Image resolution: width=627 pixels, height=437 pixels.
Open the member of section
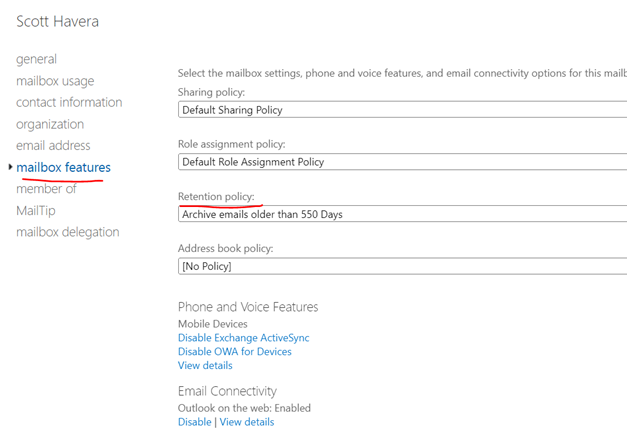pyautogui.click(x=46, y=189)
